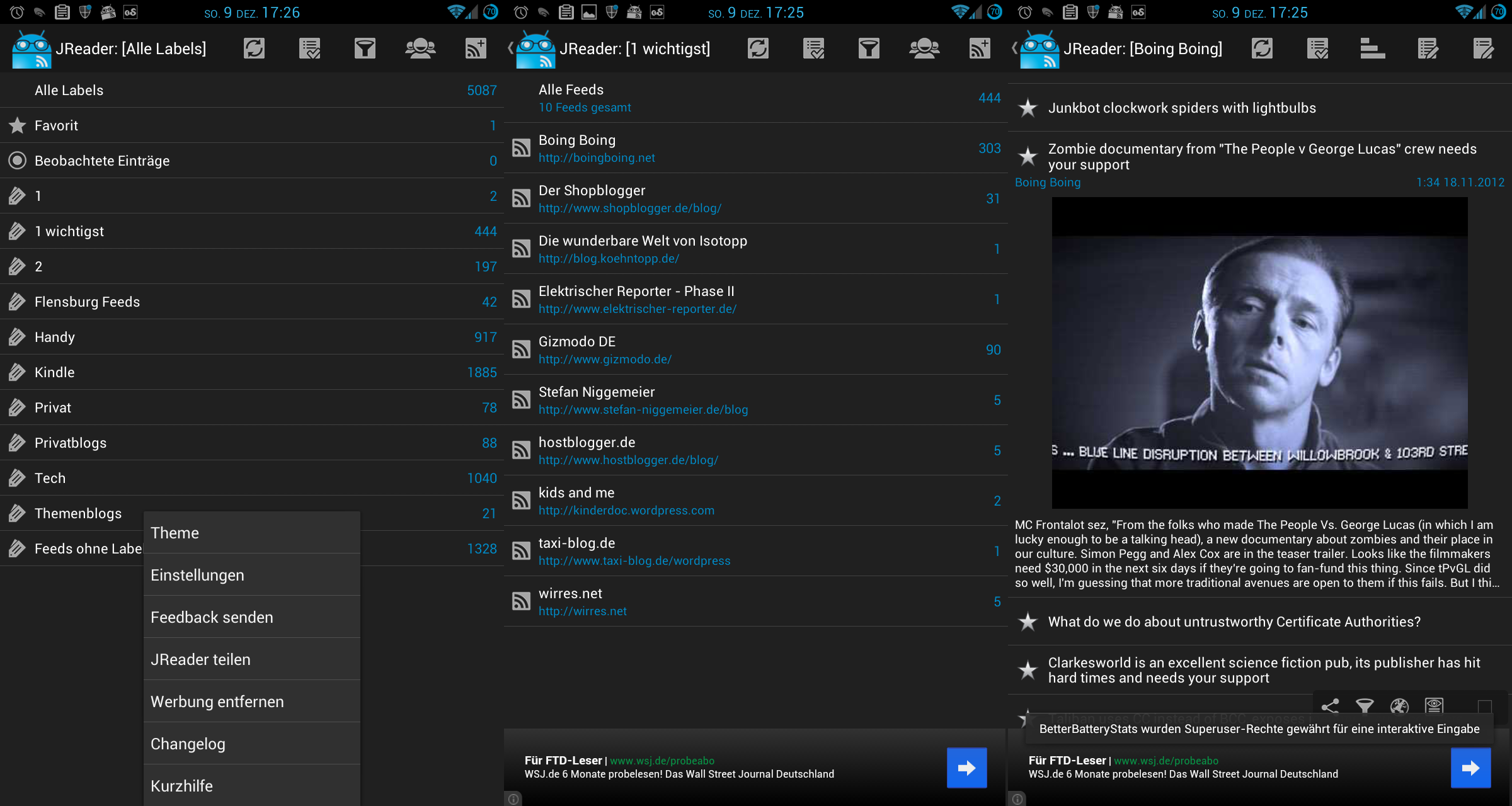Screen dimensions: 1512x806
Task: Tap the rightmost note-edit icon in Boing Boing toolbar
Action: 1484,48
